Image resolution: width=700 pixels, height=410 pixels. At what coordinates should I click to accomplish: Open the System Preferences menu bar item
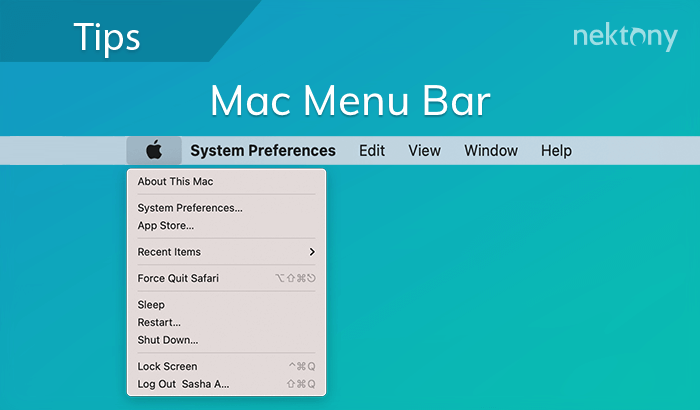coord(263,151)
